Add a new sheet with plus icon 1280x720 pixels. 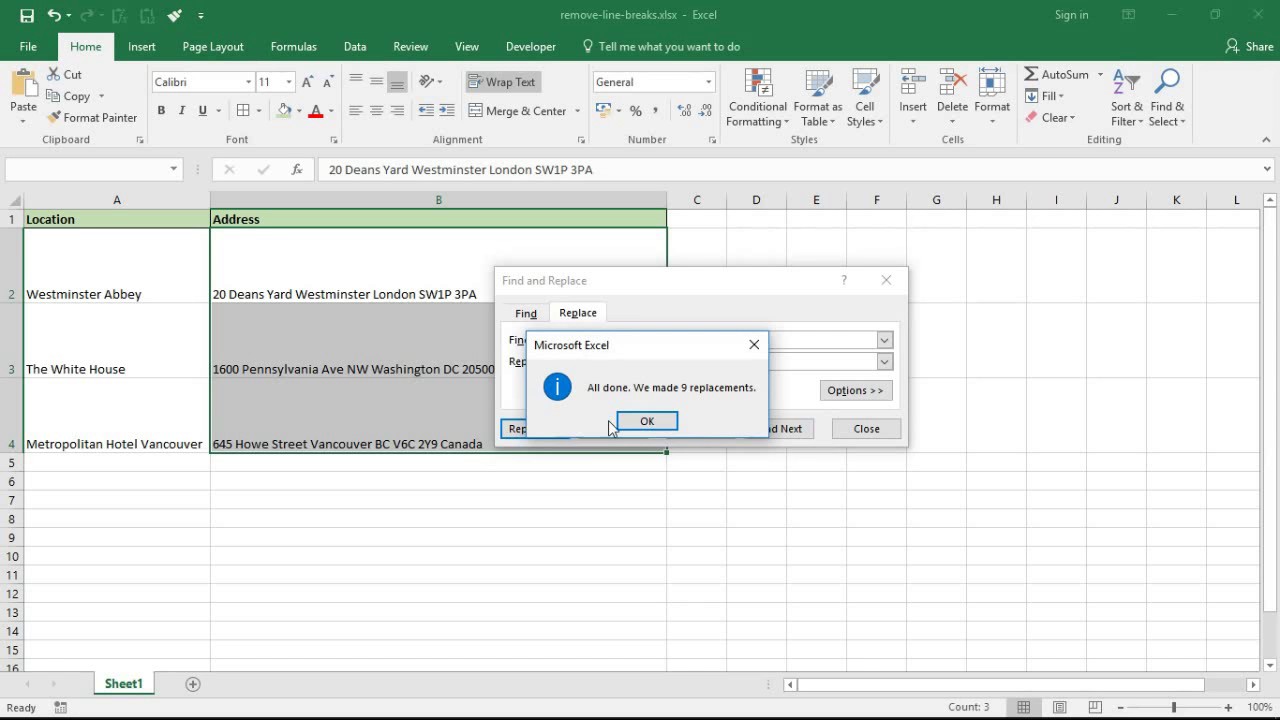click(193, 684)
